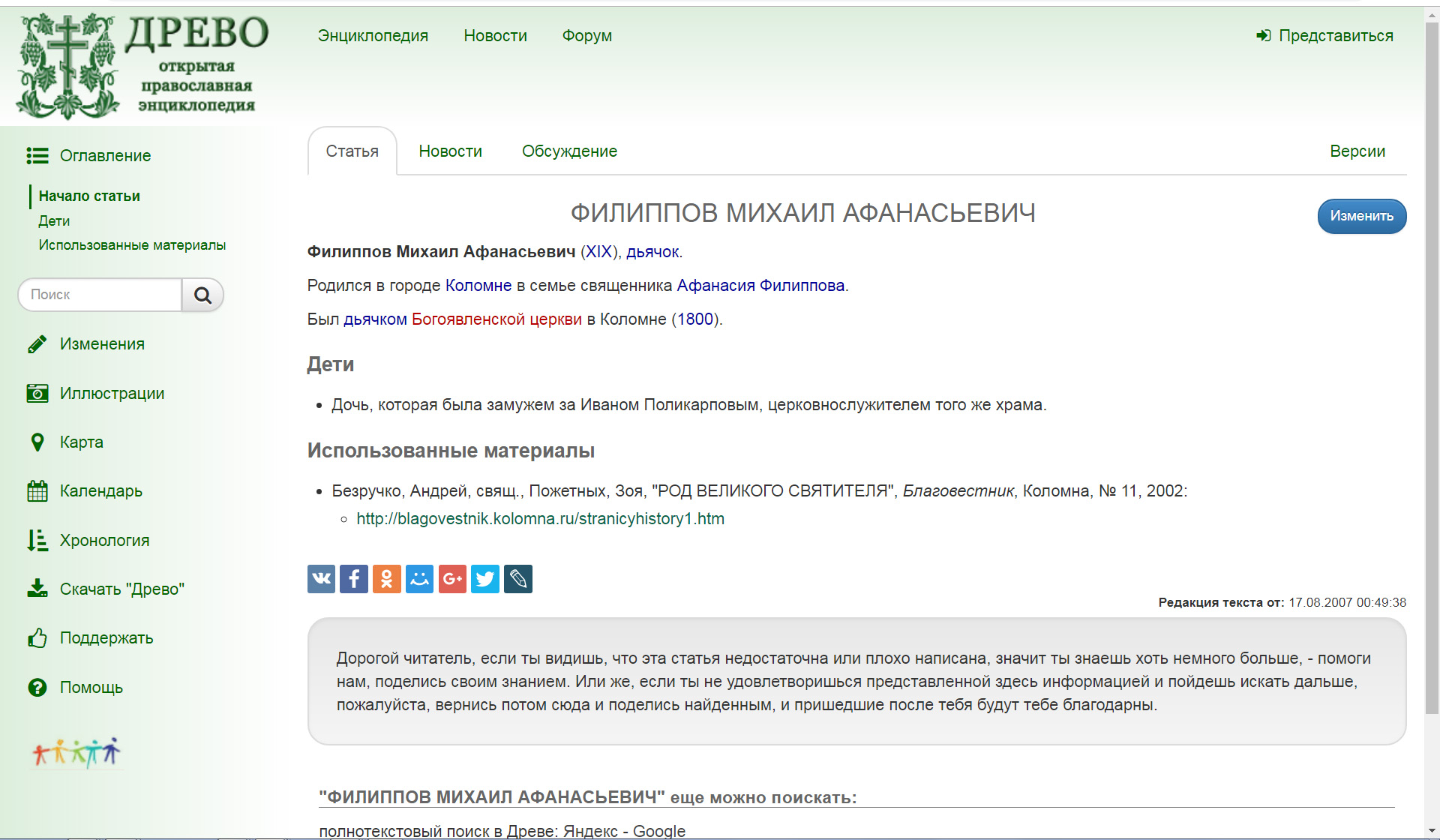Click the Поддержать thumbs-up icon
Screen dimensions: 1440x840
pos(37,638)
